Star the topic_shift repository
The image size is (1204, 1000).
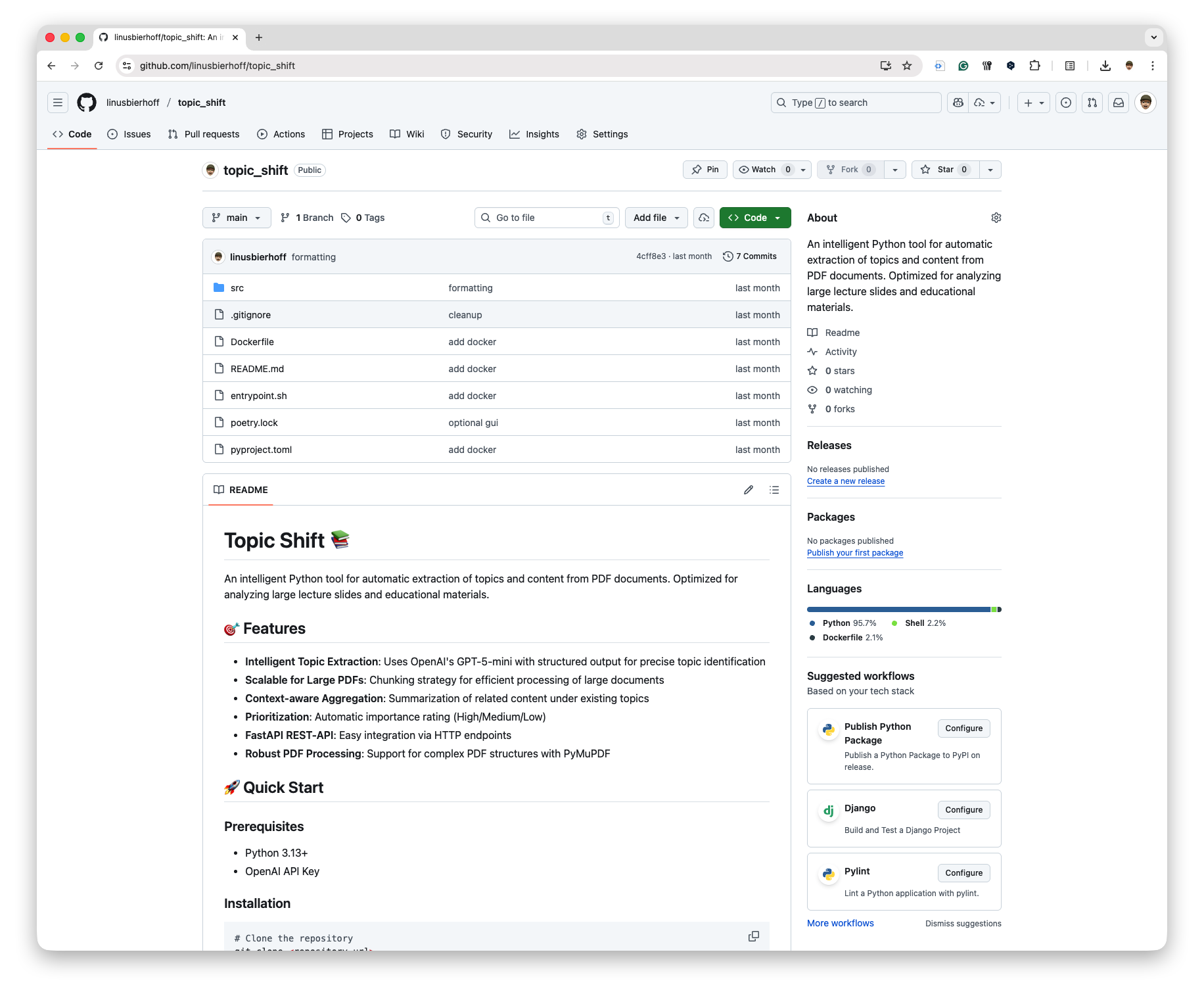(x=944, y=170)
